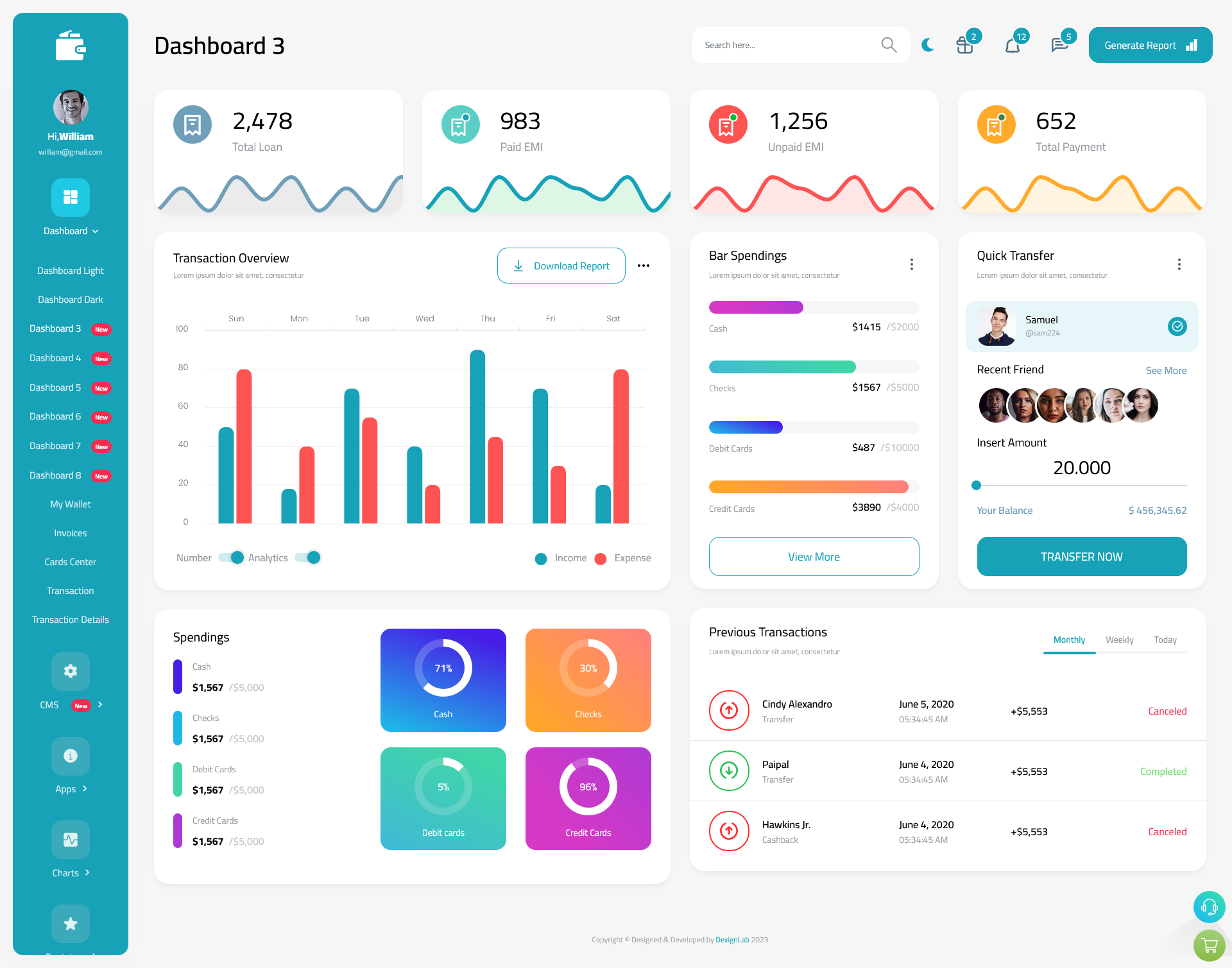
Task: Click the My Wallet sidebar icon
Action: [70, 503]
